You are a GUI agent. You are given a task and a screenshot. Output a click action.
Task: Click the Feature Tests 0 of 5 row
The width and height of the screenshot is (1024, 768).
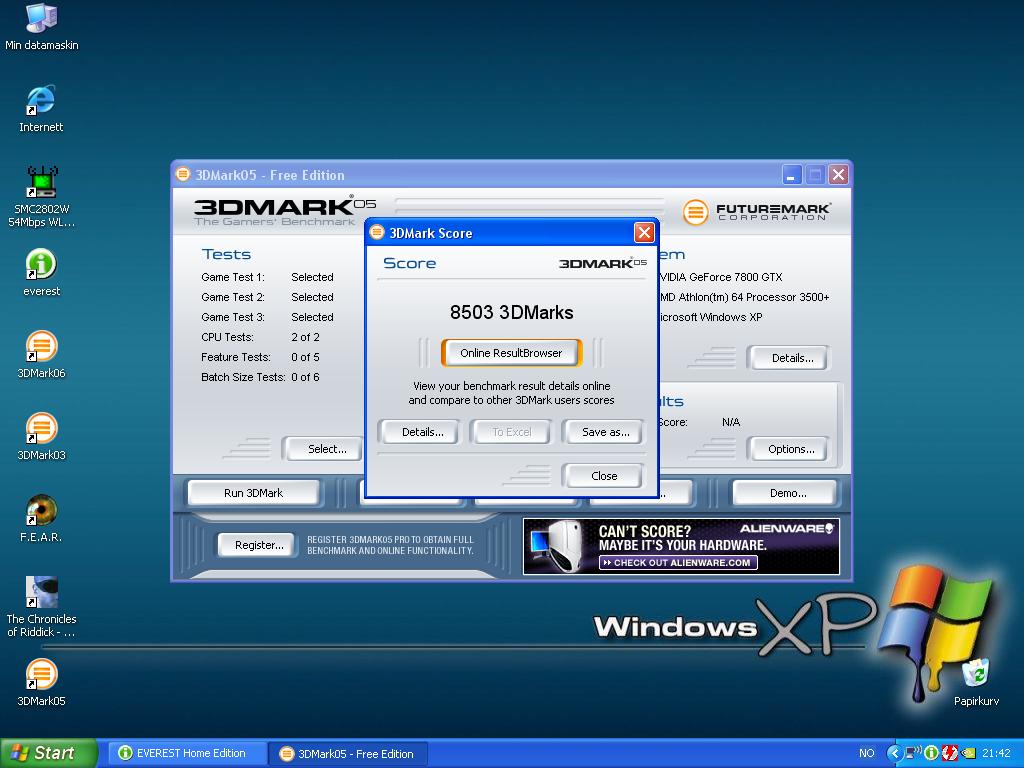click(x=260, y=357)
